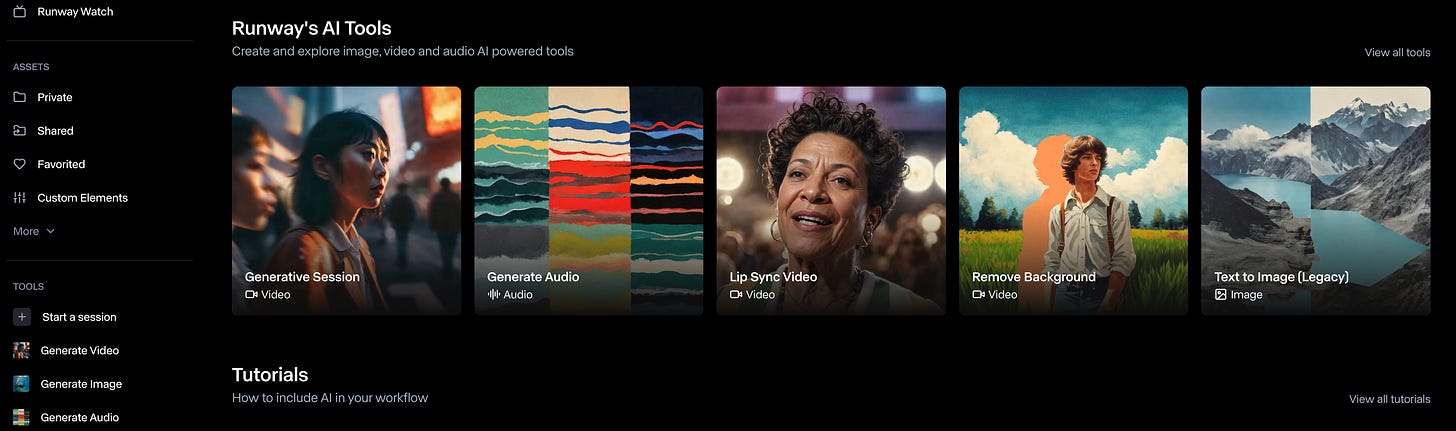1456x431 pixels.
Task: Click the Runway's AI Tools heading
Action: pyautogui.click(x=312, y=28)
